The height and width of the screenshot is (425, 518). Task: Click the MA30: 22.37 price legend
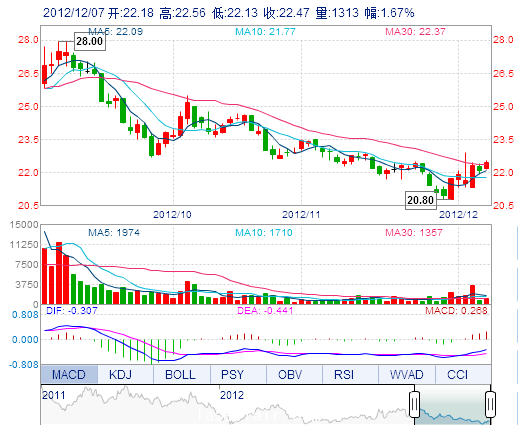click(415, 32)
